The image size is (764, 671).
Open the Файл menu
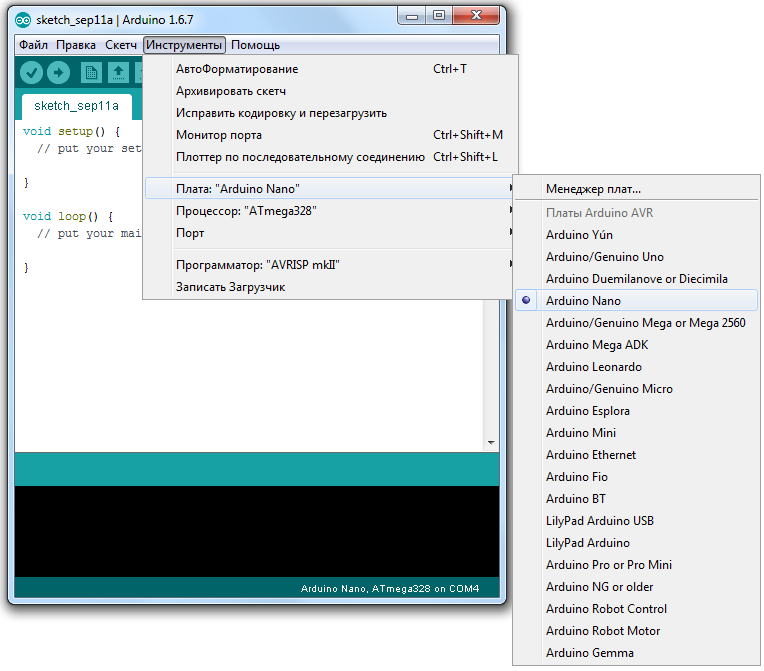(x=33, y=45)
